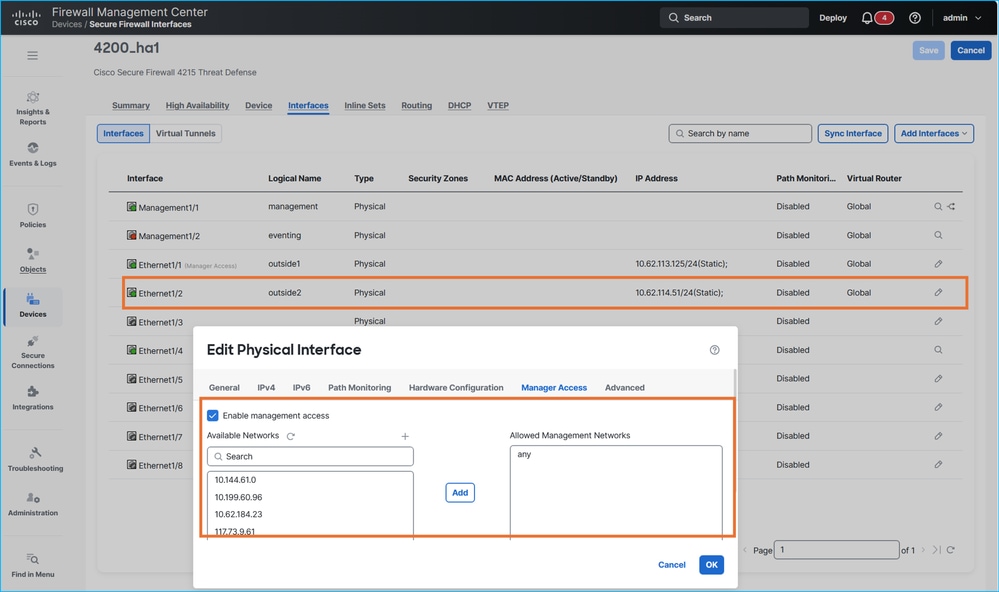This screenshot has width=999, height=592.
Task: Select 'any' in Allowed Management Networks
Action: 524,454
